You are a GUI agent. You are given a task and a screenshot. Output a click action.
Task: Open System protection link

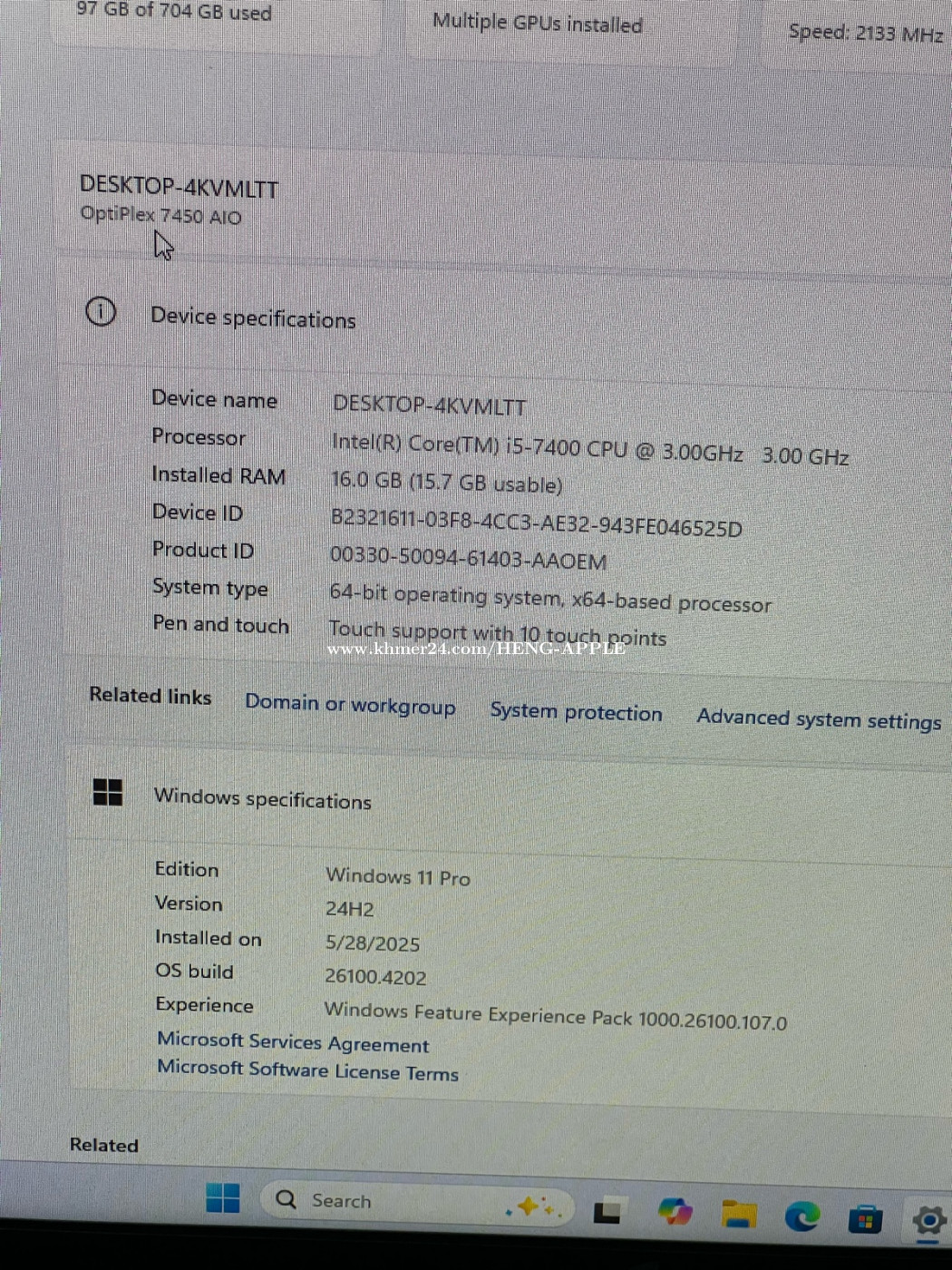tap(577, 712)
